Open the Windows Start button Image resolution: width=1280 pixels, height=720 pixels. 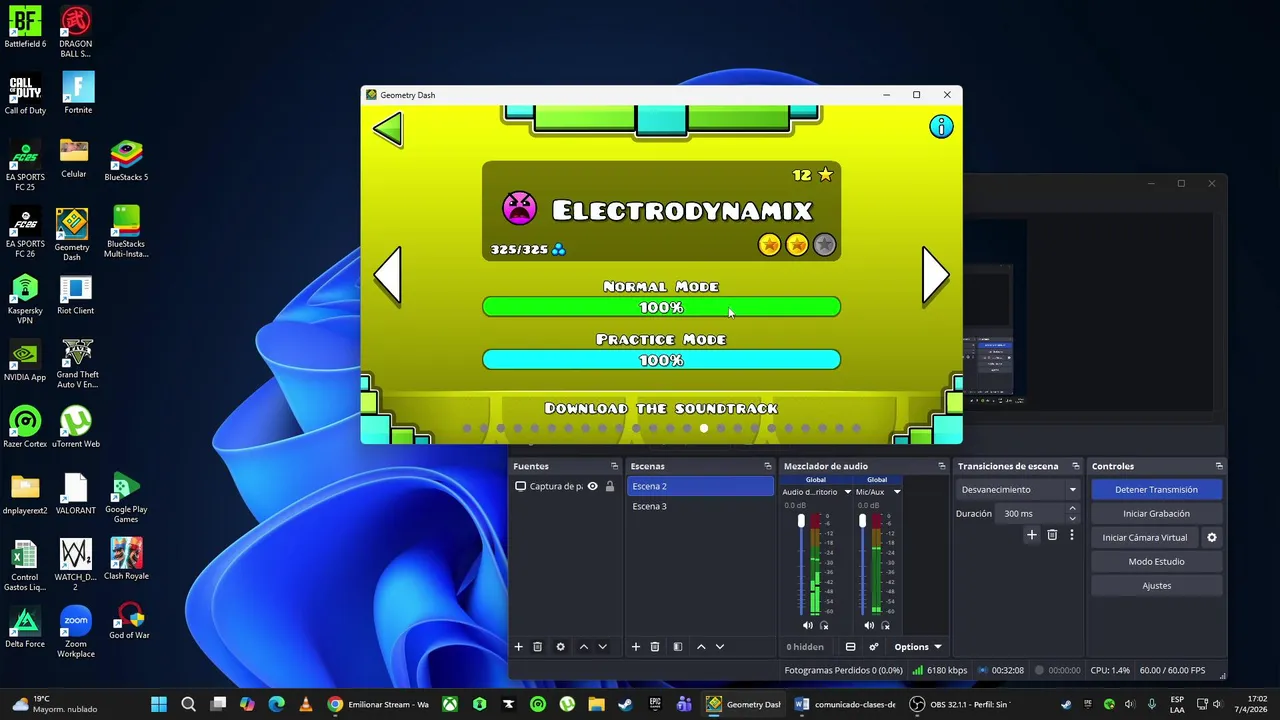[x=159, y=704]
